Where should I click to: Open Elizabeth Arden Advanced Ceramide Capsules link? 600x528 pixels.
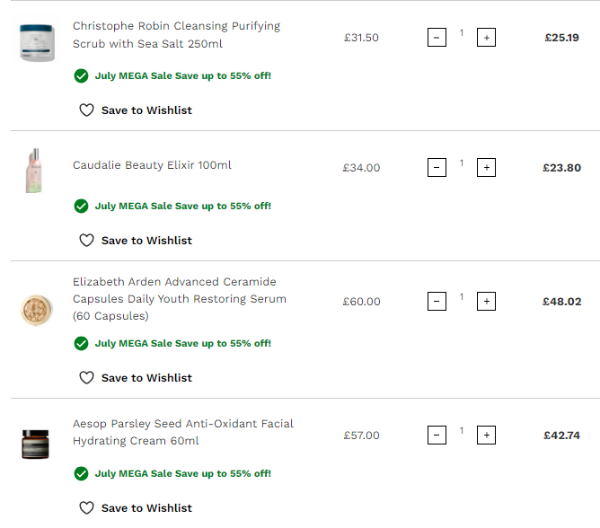point(180,299)
